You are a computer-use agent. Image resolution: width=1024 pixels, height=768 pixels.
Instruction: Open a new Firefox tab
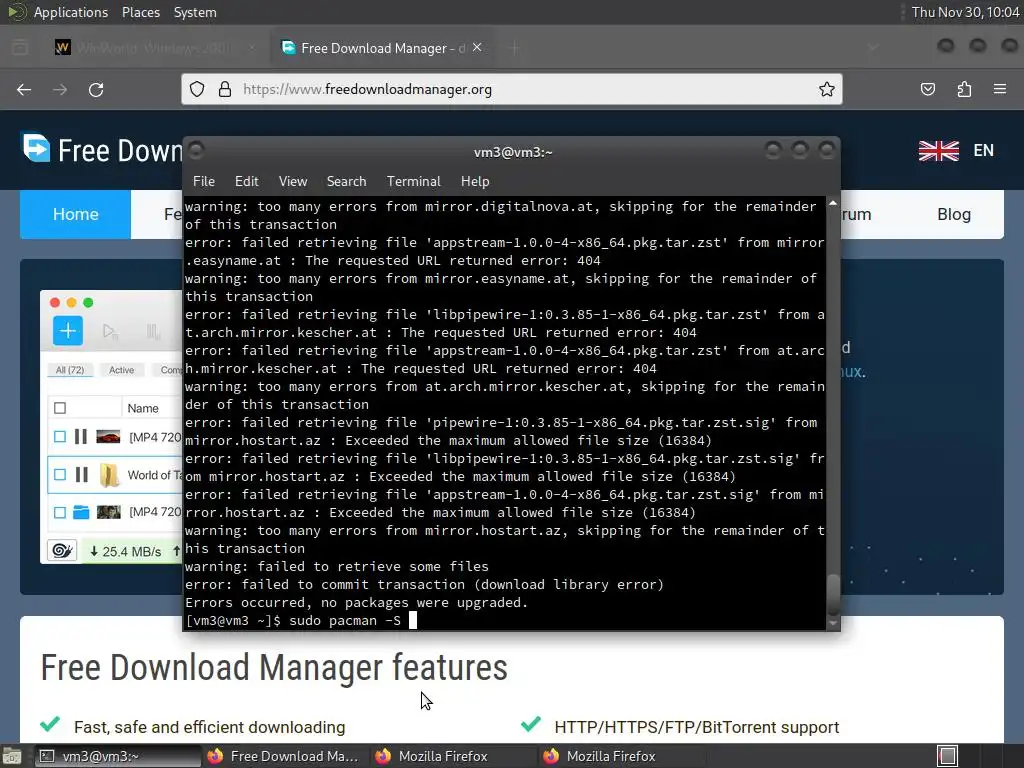pos(515,48)
